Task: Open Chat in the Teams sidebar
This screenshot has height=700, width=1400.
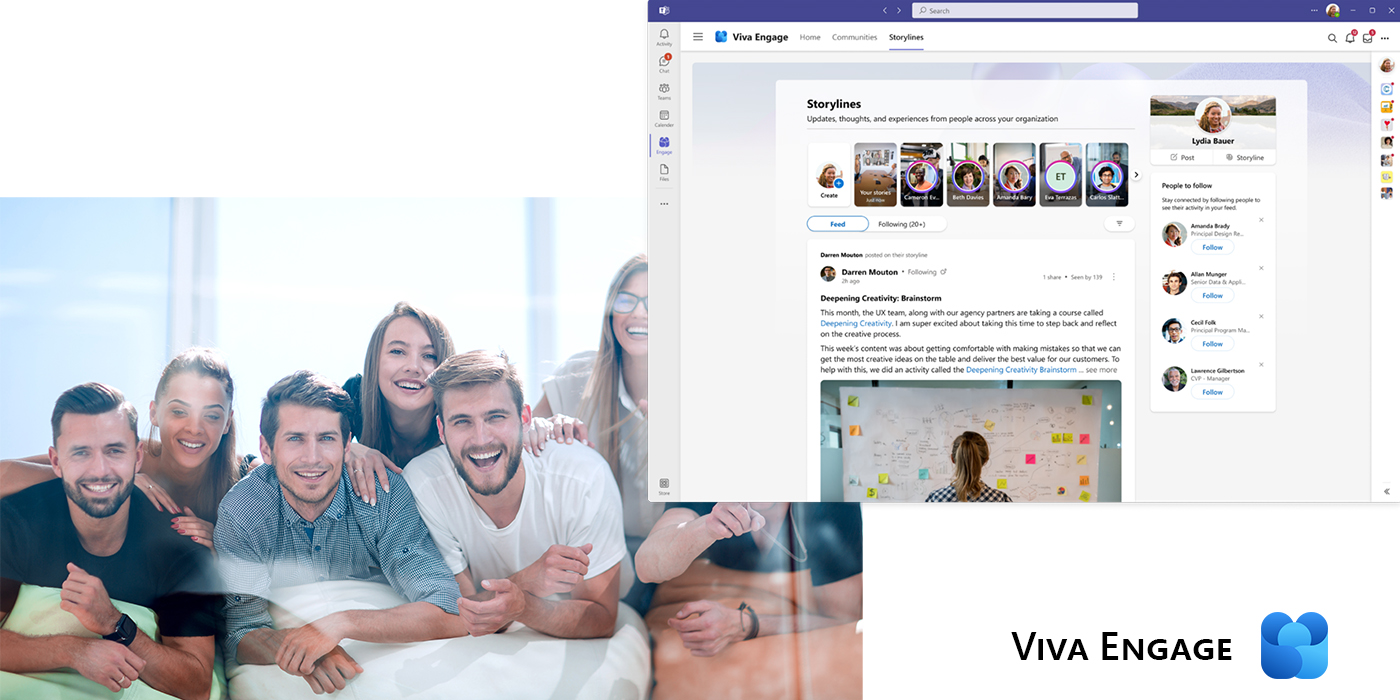Action: (x=664, y=64)
